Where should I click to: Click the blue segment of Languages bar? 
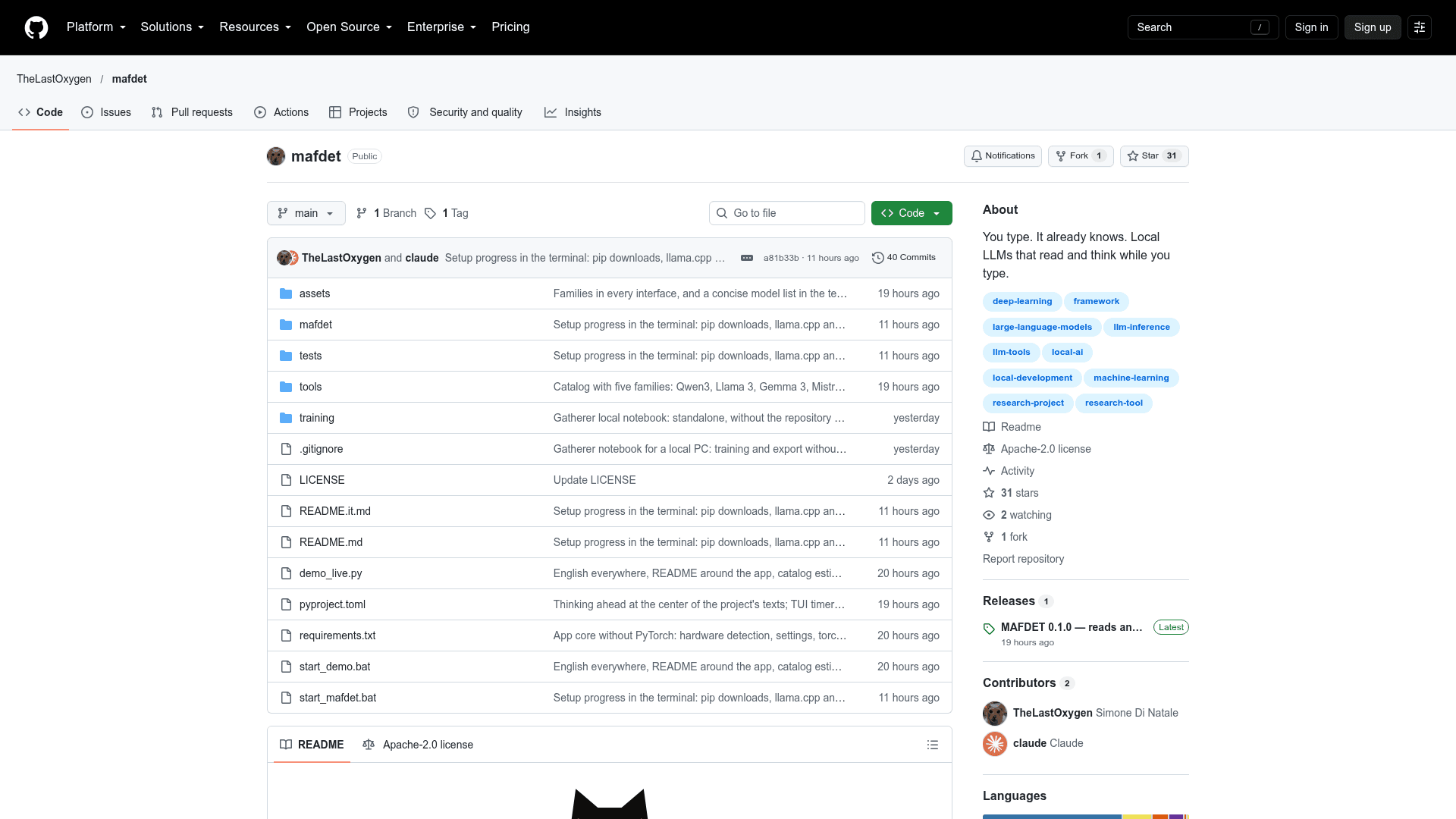pyautogui.click(x=1052, y=817)
